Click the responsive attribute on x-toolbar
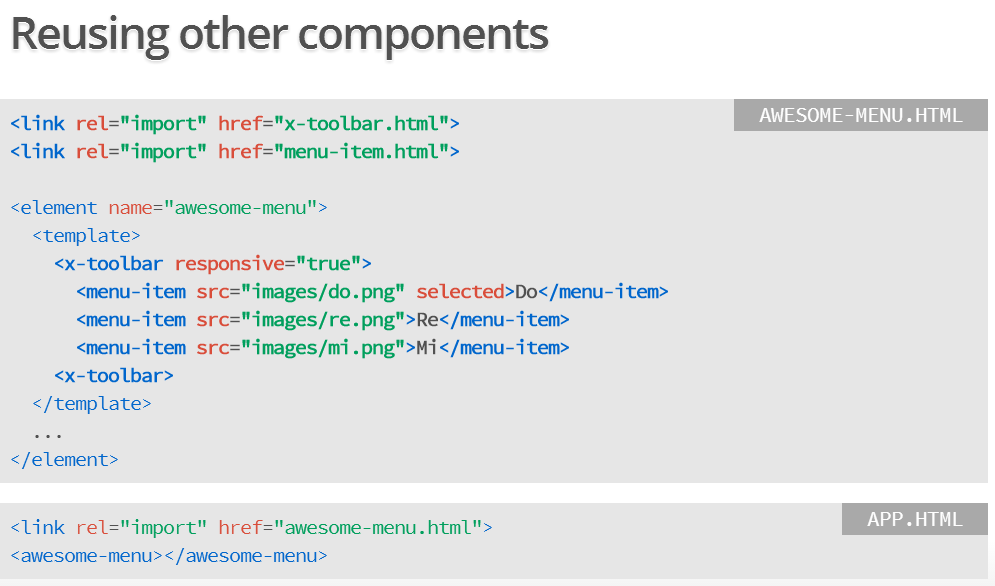This screenshot has height=586, width=995. [x=229, y=264]
